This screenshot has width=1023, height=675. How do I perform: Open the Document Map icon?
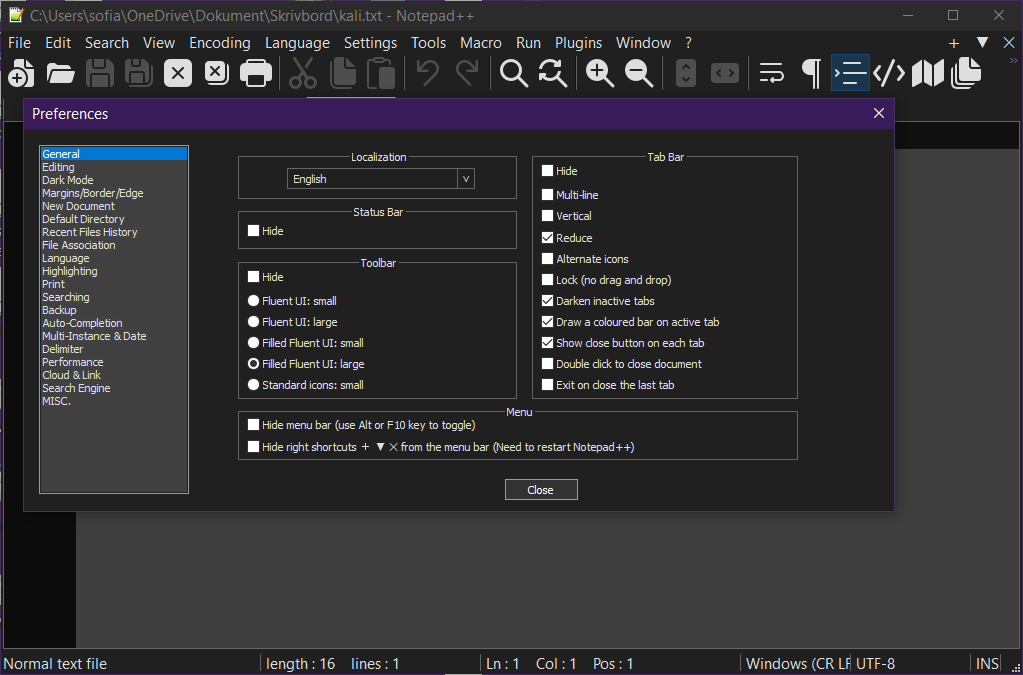pos(928,72)
